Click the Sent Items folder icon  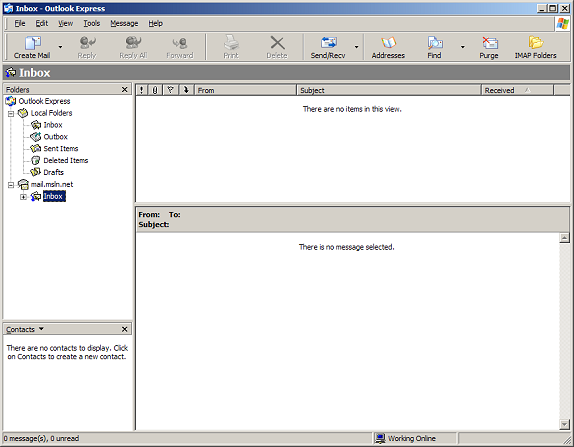pos(36,148)
